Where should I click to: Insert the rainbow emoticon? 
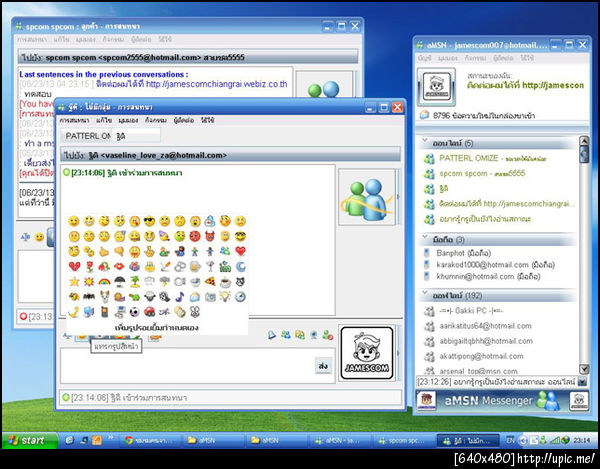tap(104, 282)
